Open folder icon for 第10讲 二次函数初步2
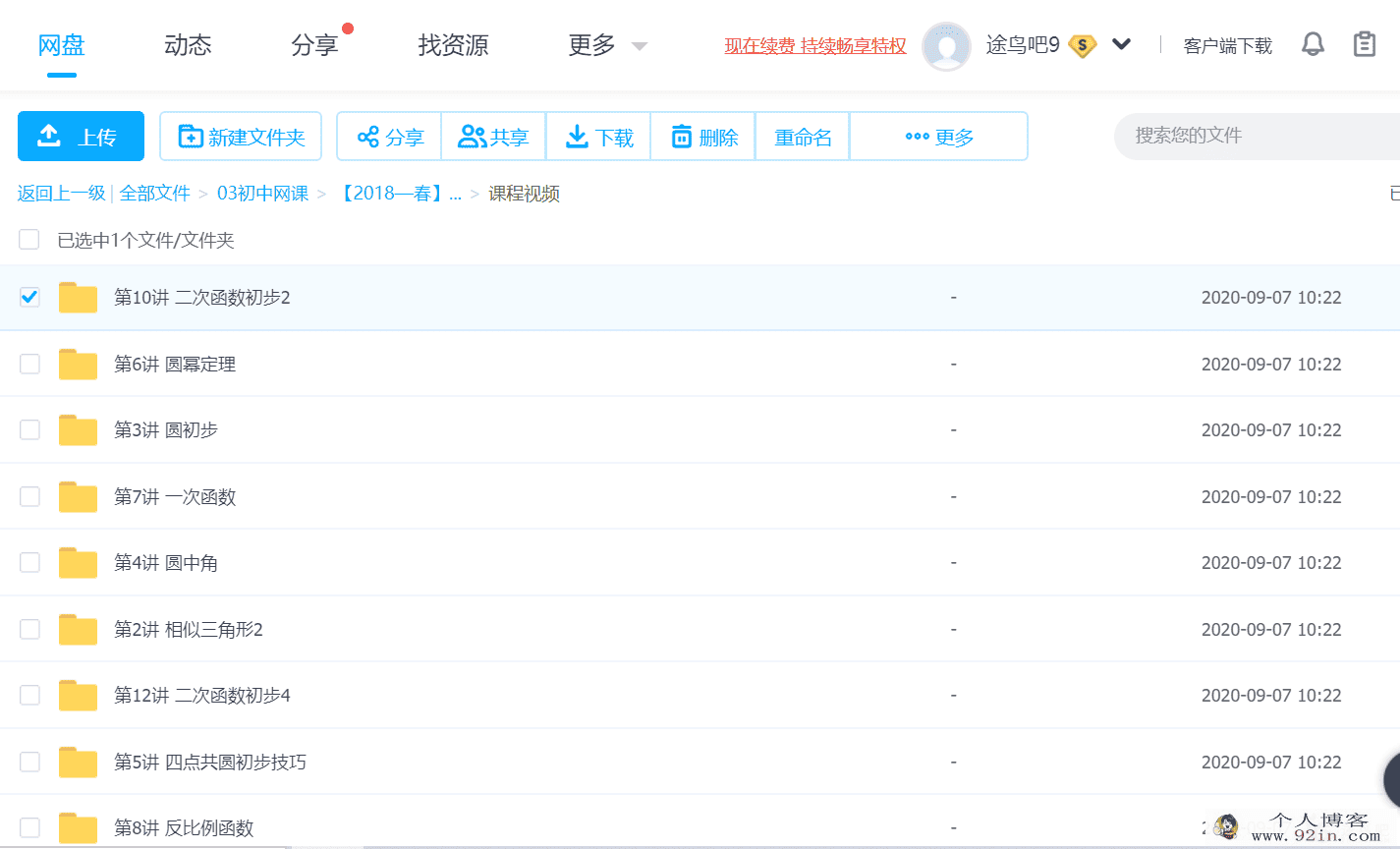 pos(78,297)
